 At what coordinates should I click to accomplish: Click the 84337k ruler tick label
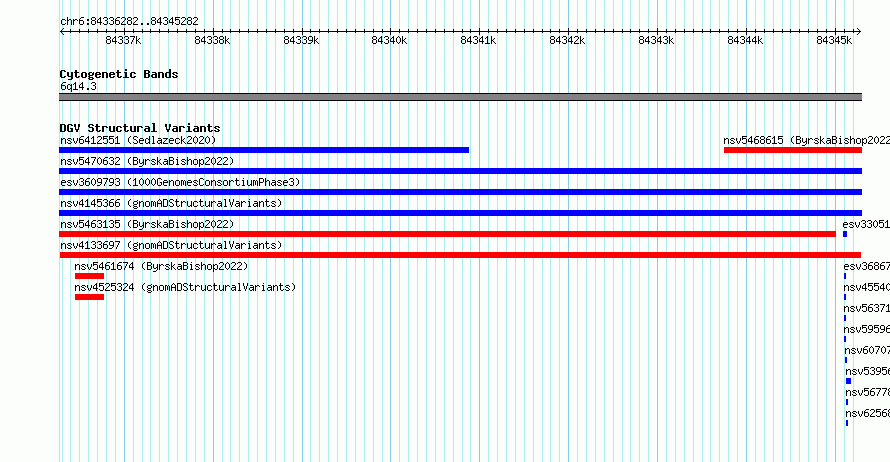(x=123, y=40)
